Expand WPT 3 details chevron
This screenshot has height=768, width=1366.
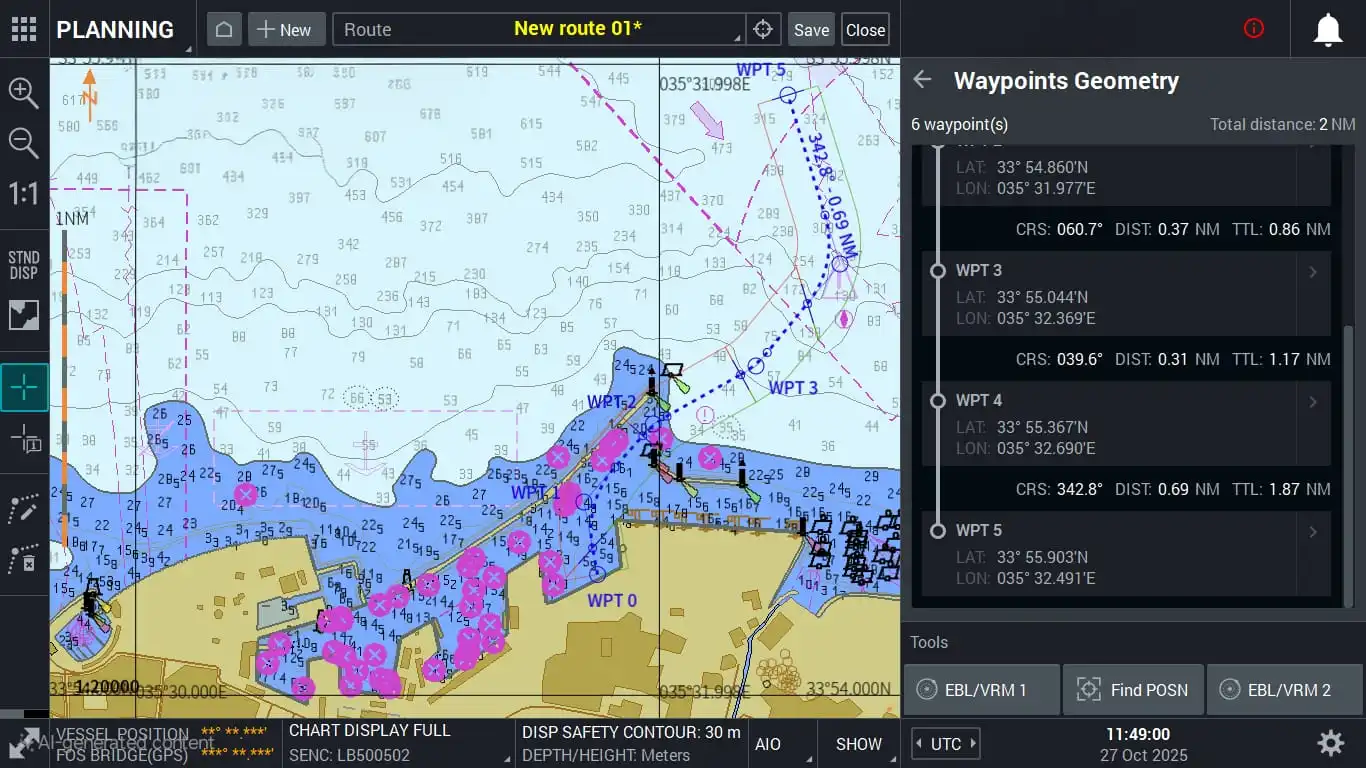1313,272
